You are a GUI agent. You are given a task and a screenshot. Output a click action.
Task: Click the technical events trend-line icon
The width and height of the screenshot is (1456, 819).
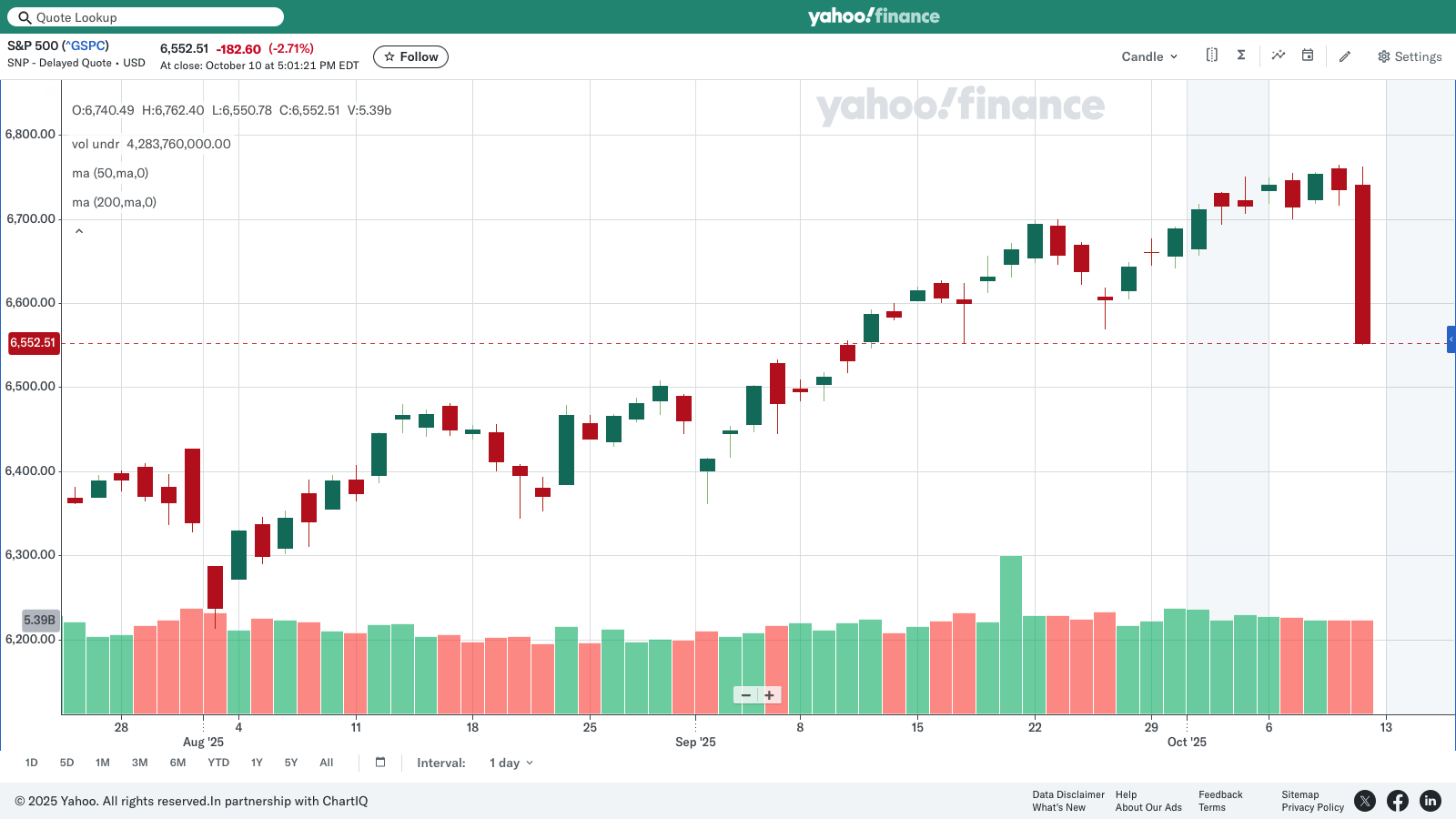[x=1279, y=56]
